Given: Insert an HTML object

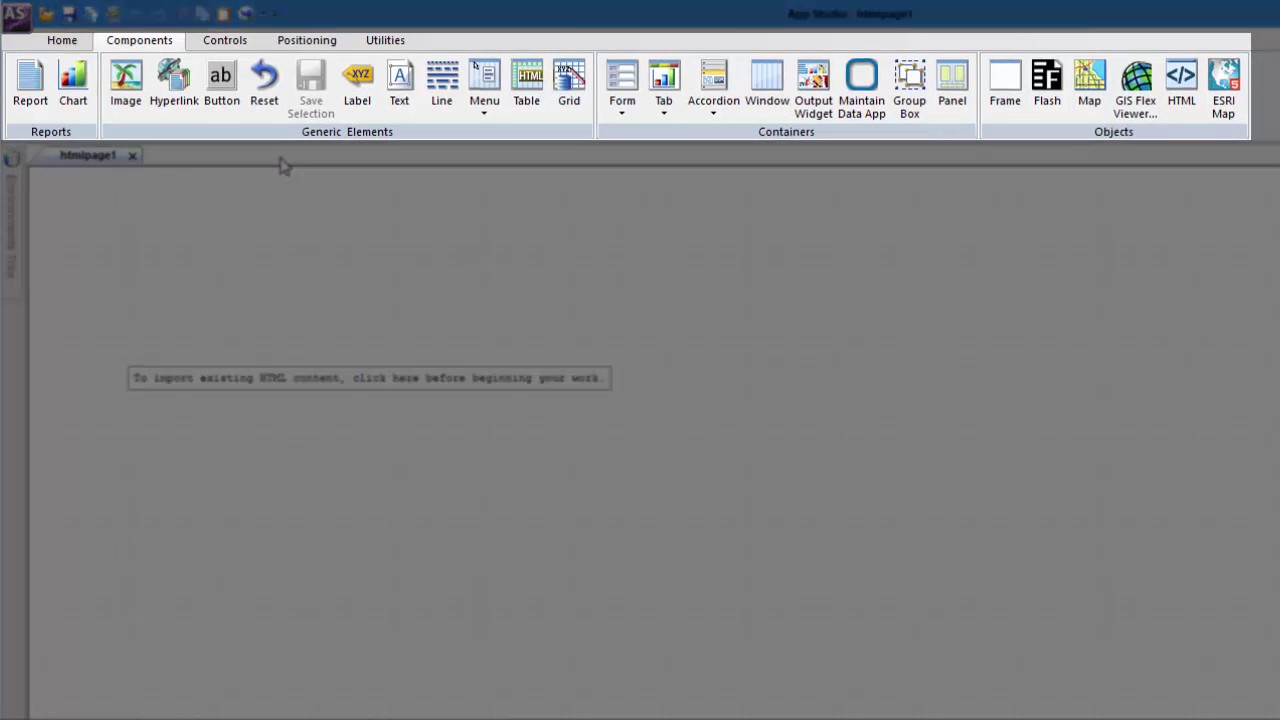Looking at the screenshot, I should pos(1181,84).
